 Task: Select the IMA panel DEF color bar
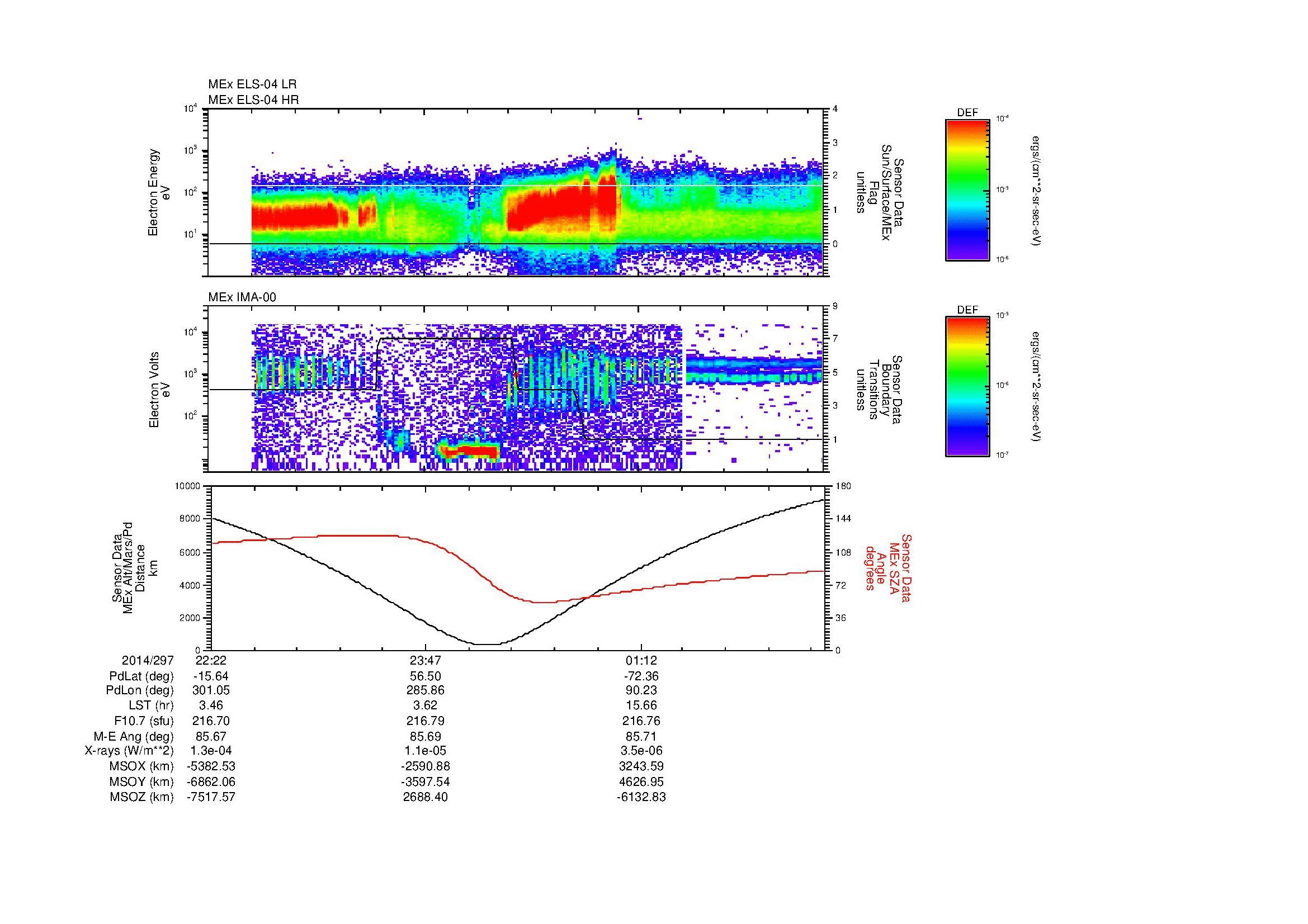(967, 387)
